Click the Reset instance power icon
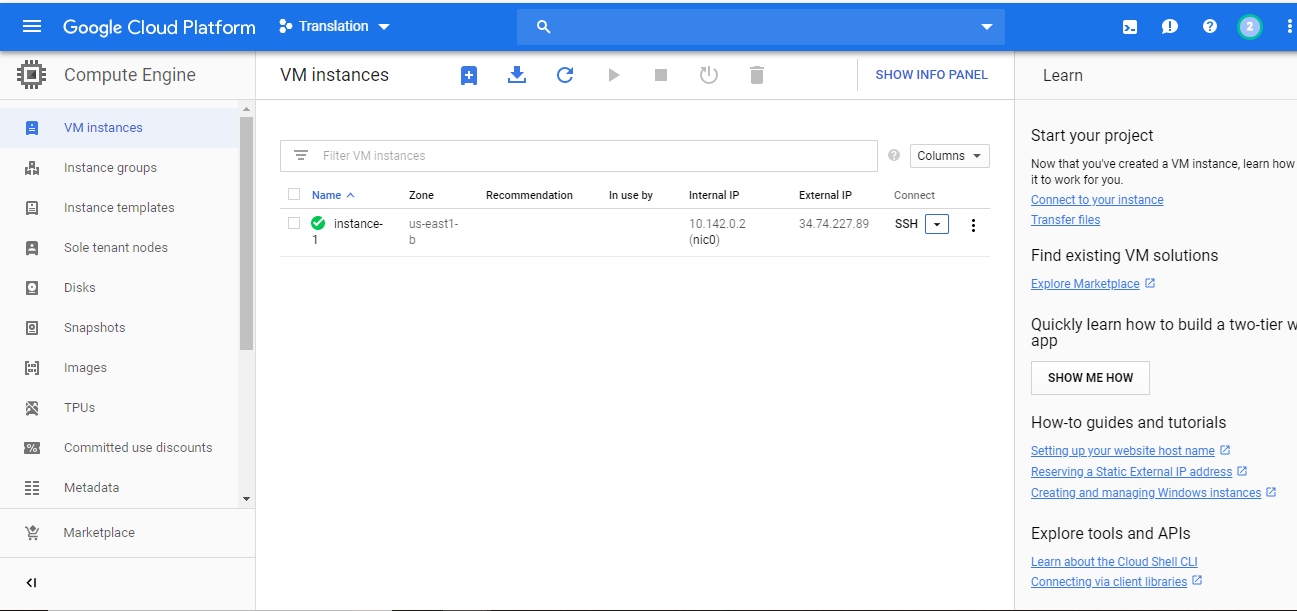This screenshot has width=1297, height=611. click(x=709, y=75)
